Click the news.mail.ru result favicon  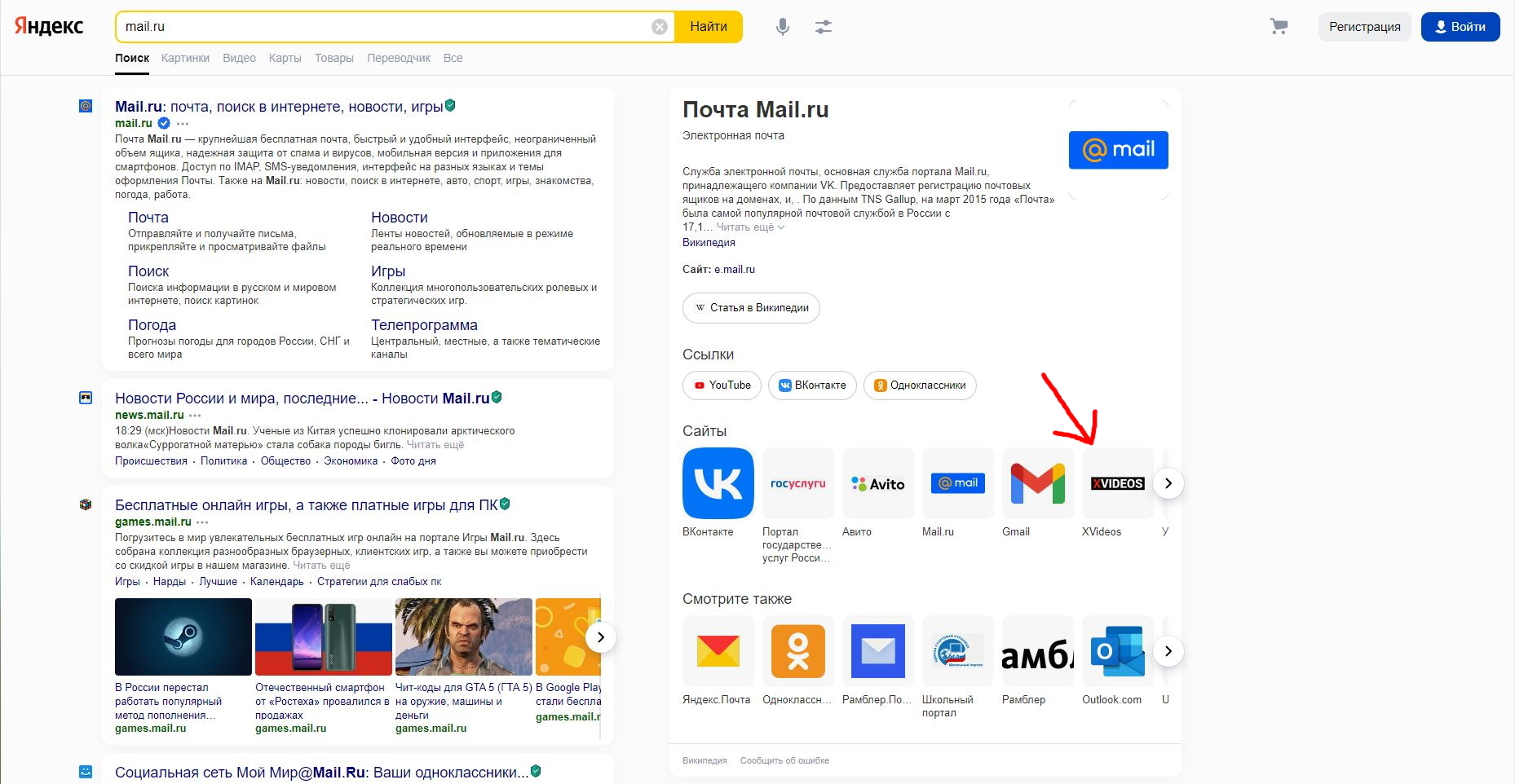coord(86,398)
